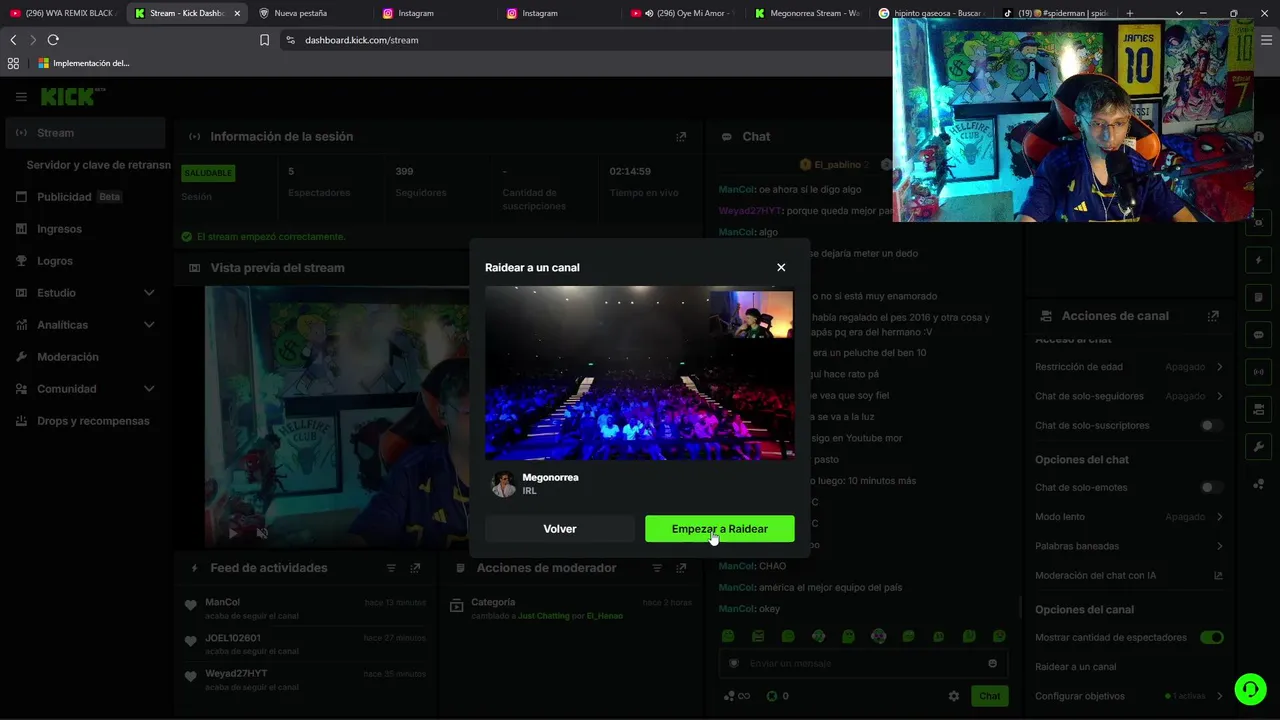Switch to WYA REMIX BLACK tab
This screenshot has width=1280, height=720.
point(62,13)
